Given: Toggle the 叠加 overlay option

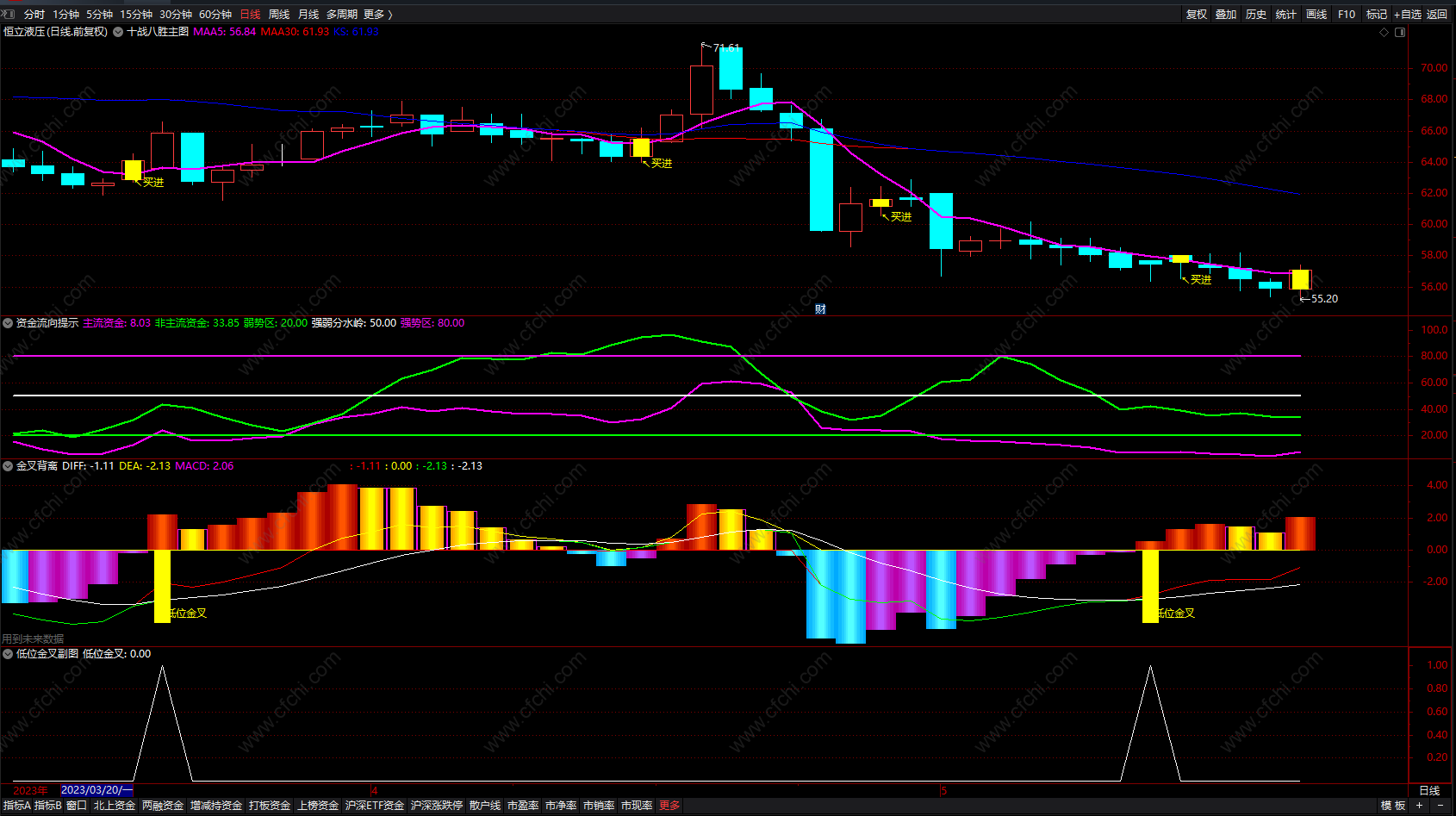Looking at the screenshot, I should click(1226, 14).
